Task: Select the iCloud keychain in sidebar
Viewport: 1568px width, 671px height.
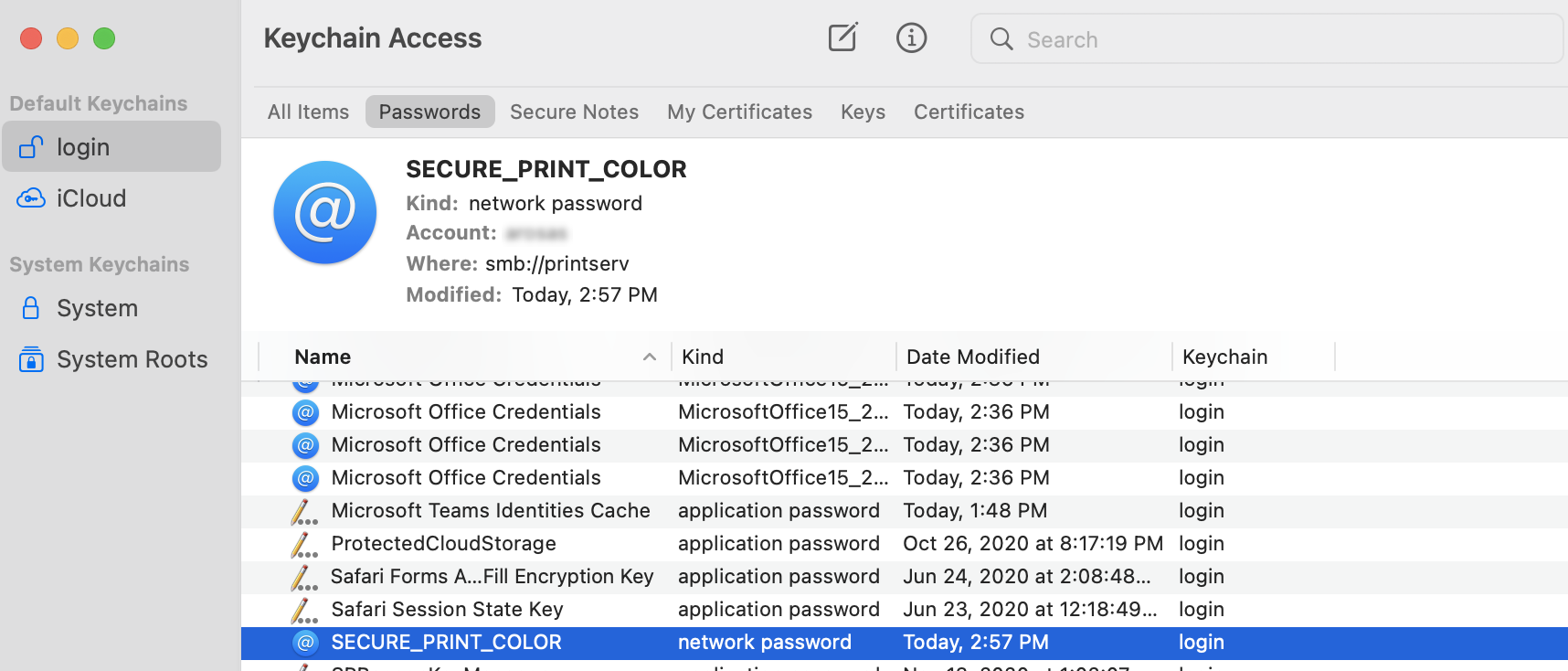Action: coord(111,198)
